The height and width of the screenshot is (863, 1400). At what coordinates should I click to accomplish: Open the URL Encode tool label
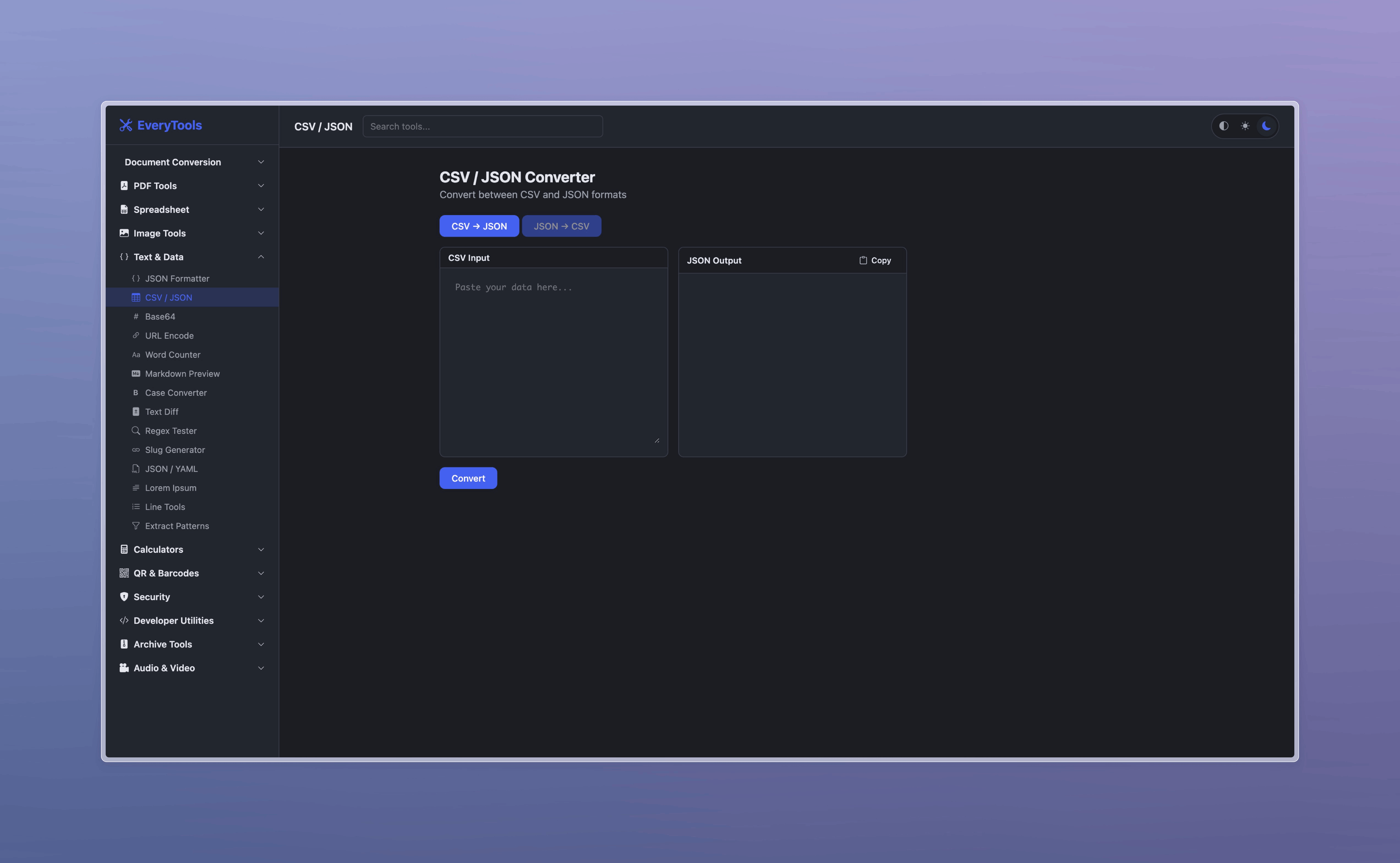[x=169, y=336]
